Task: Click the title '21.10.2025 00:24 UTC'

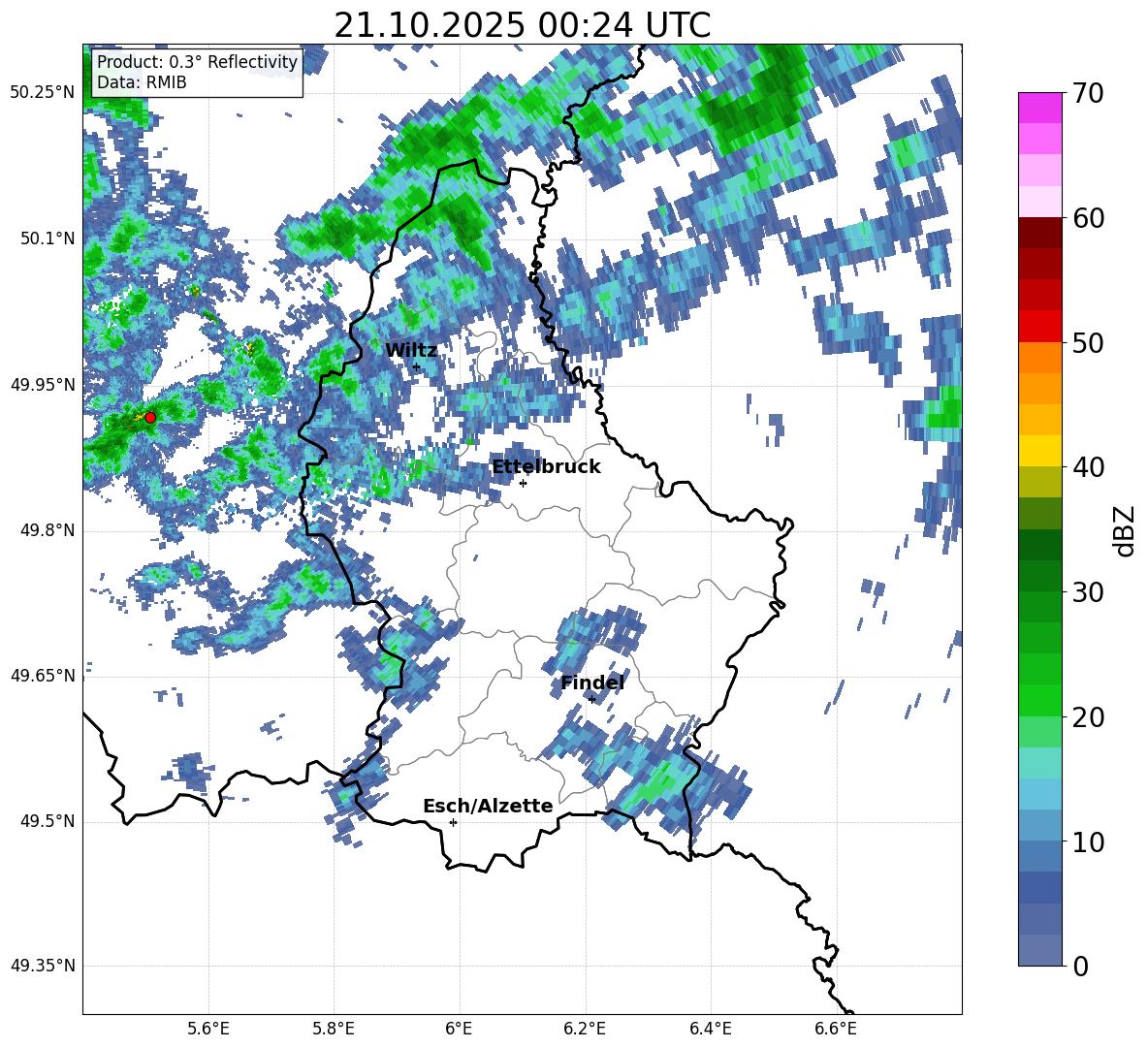Action: (x=522, y=25)
